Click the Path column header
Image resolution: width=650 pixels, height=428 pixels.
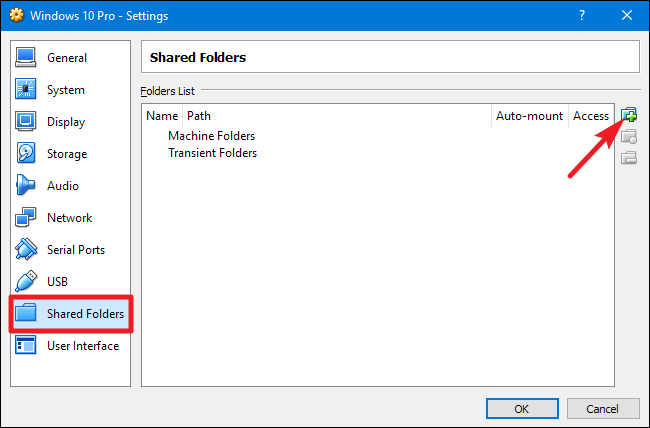pos(199,116)
